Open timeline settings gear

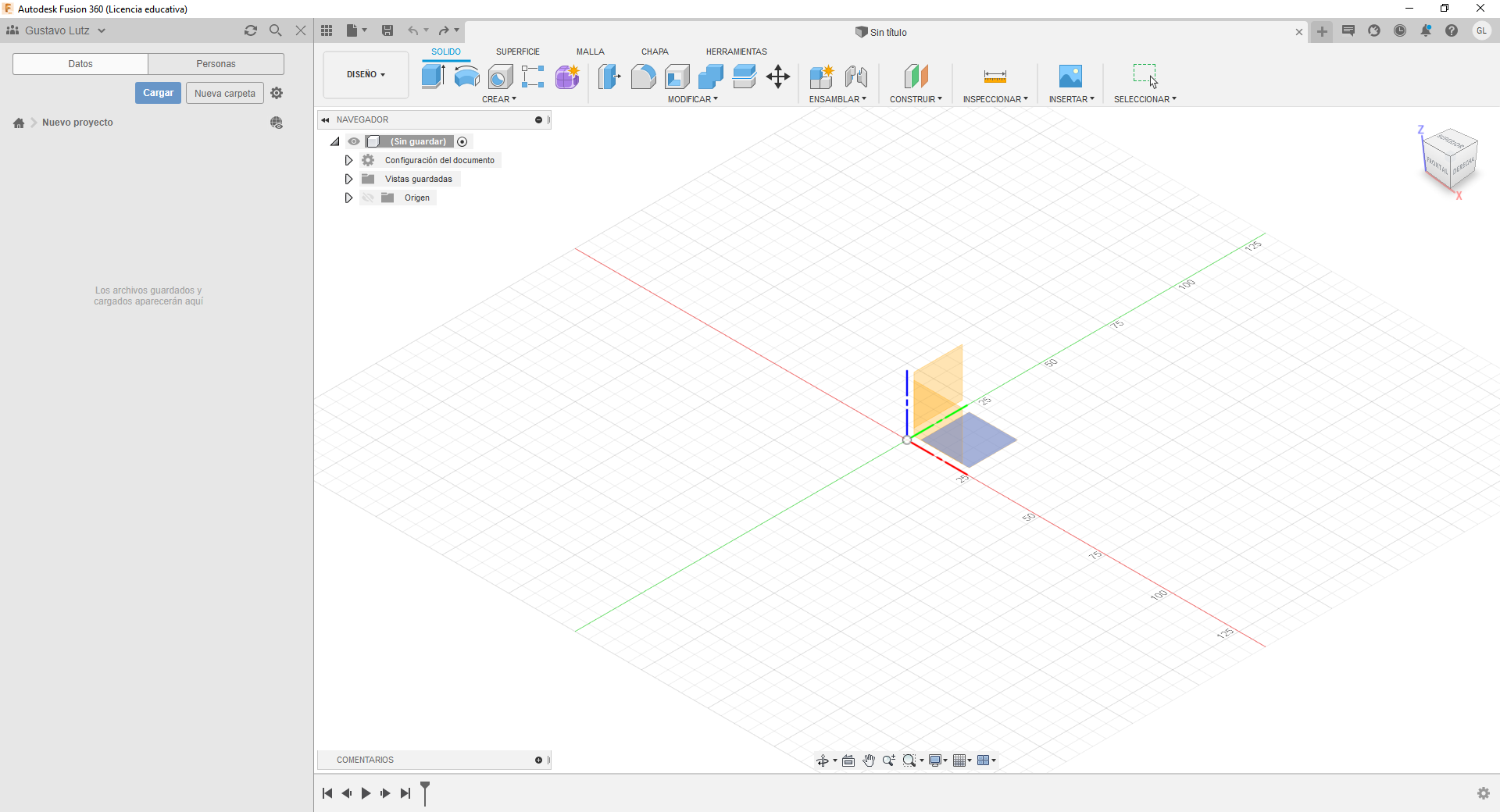1484,793
